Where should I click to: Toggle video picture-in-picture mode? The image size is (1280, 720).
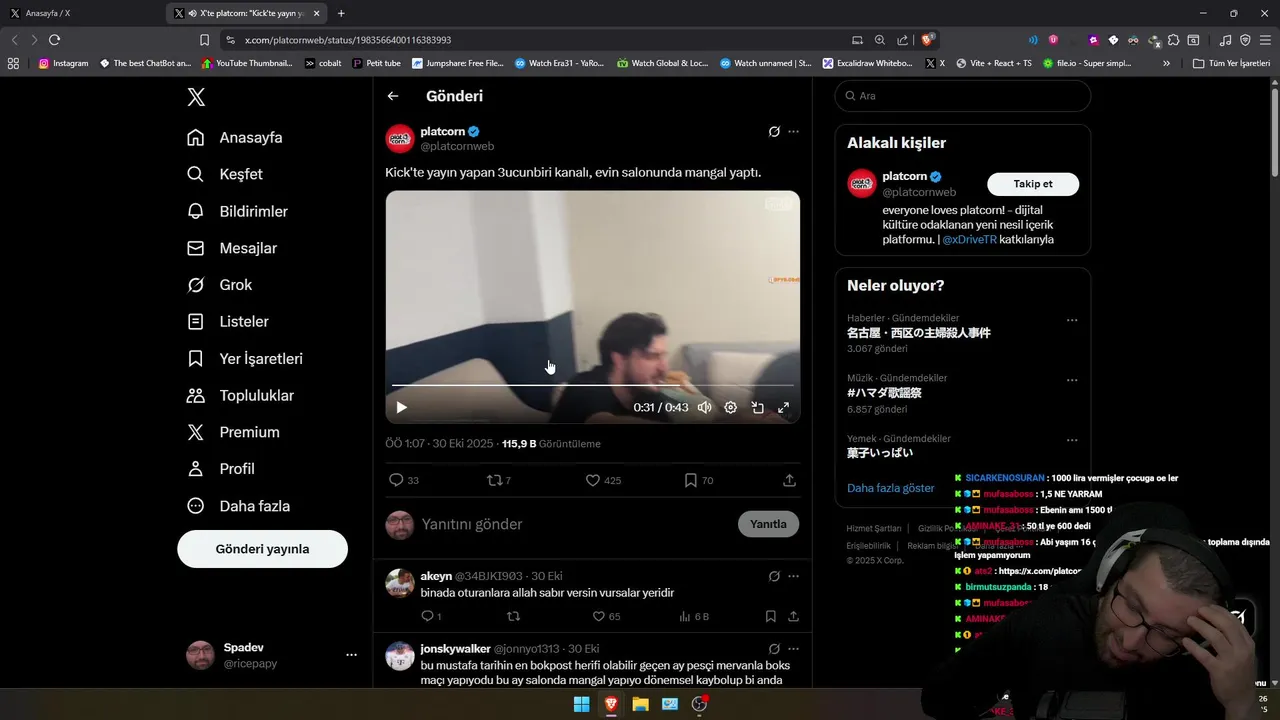coord(758,407)
